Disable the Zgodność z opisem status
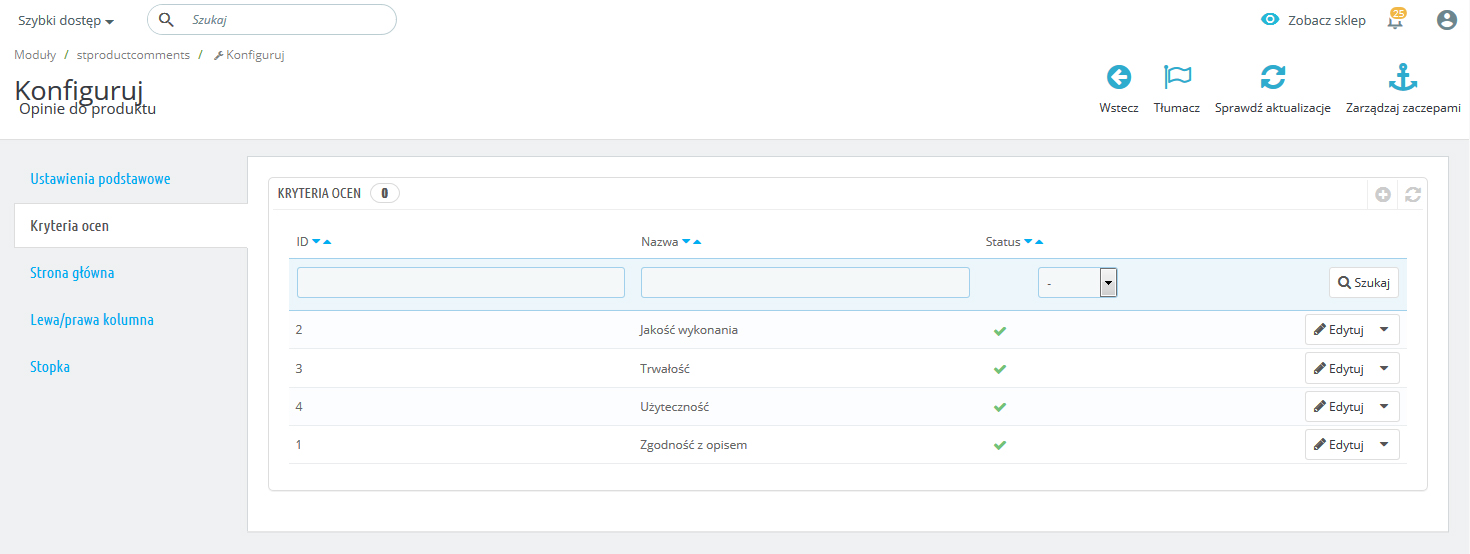1470x554 pixels. click(x=999, y=445)
